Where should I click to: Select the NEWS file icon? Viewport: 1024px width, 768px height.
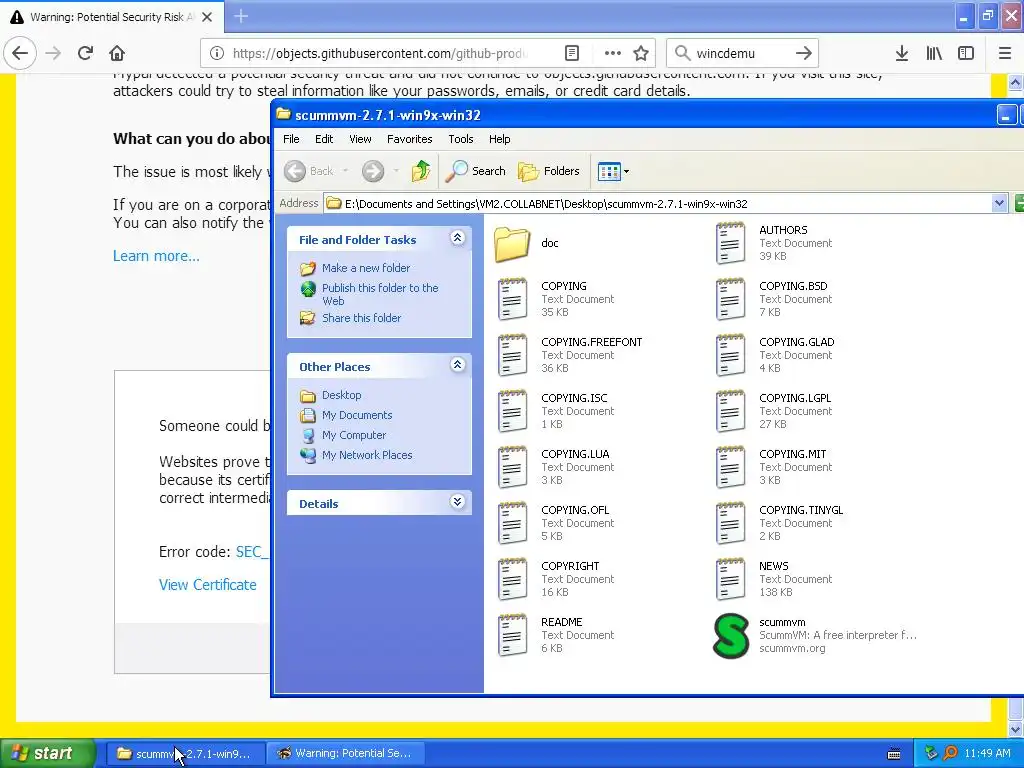730,579
